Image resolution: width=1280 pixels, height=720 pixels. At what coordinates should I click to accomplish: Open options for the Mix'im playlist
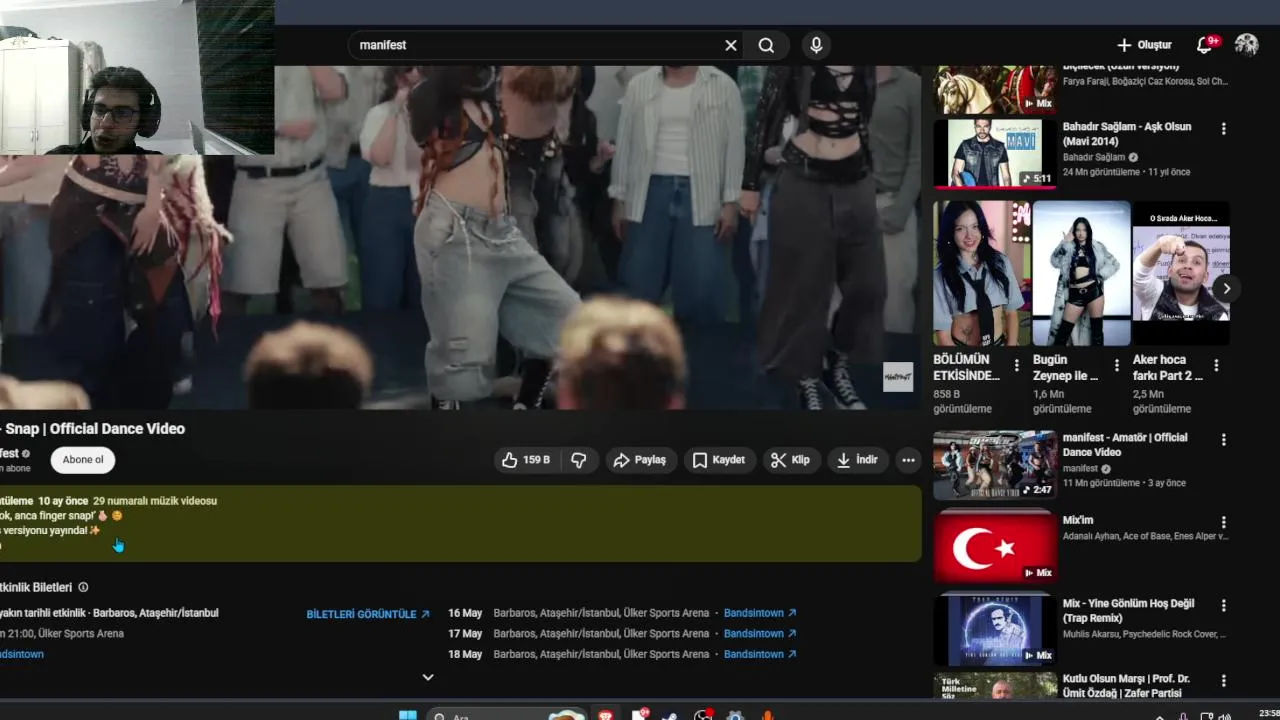point(1223,522)
